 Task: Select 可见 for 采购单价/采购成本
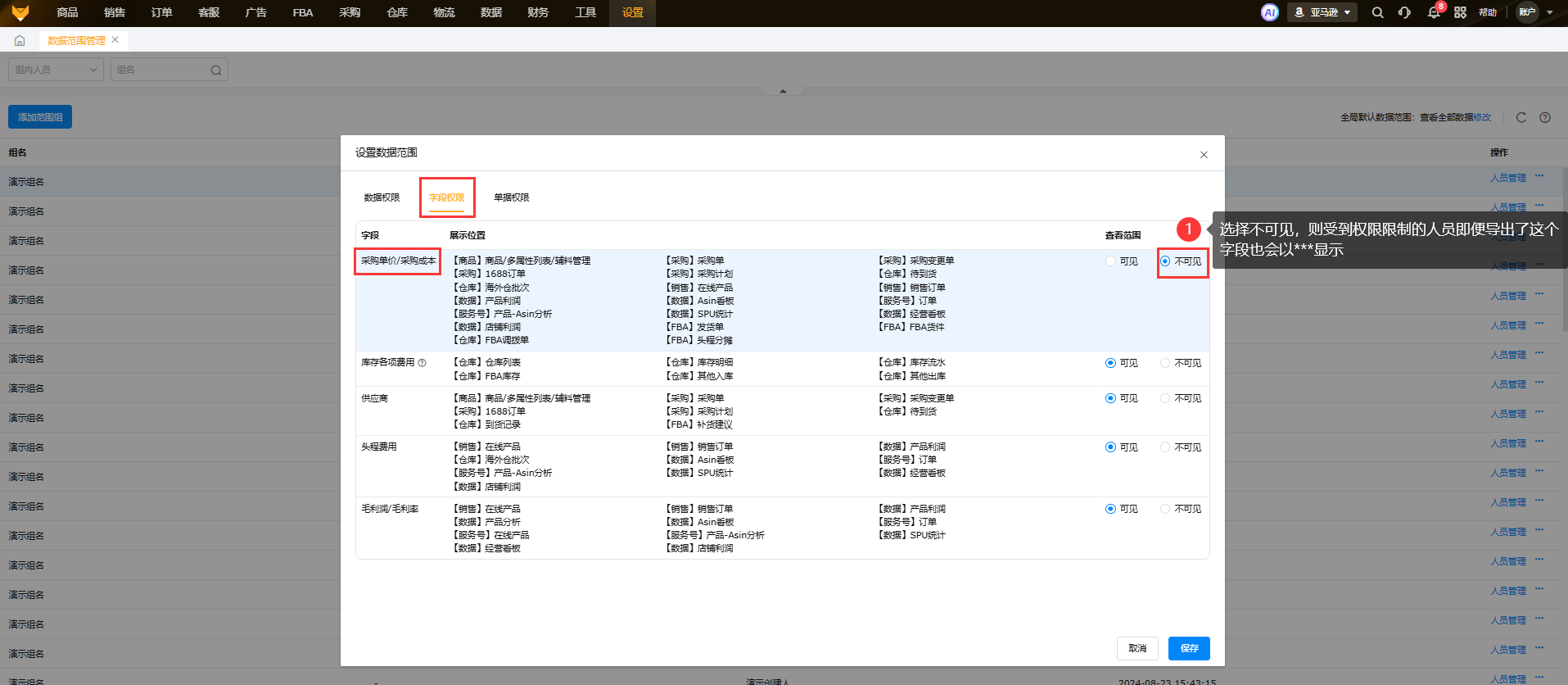[1111, 261]
